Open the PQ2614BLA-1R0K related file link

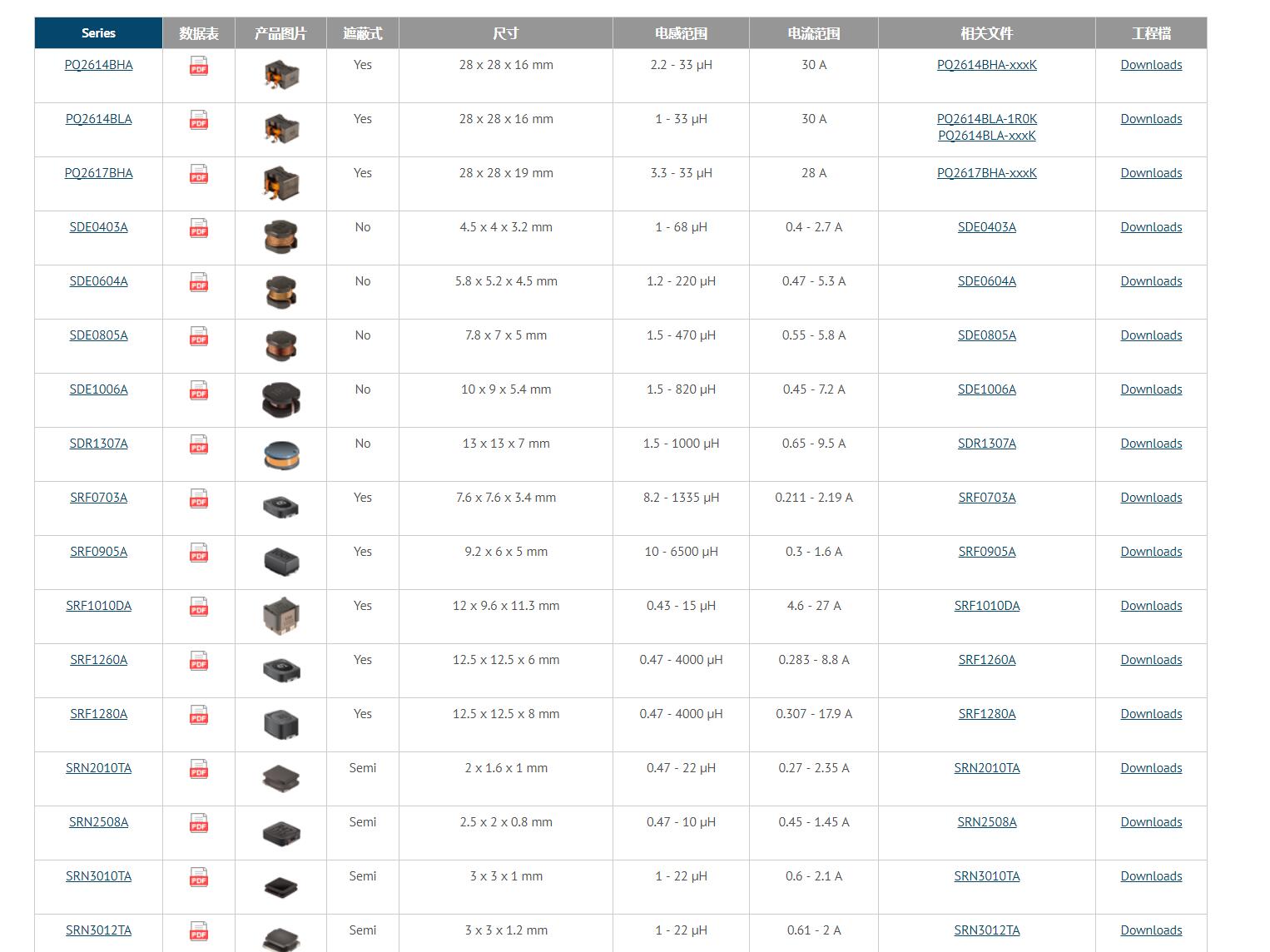click(986, 119)
